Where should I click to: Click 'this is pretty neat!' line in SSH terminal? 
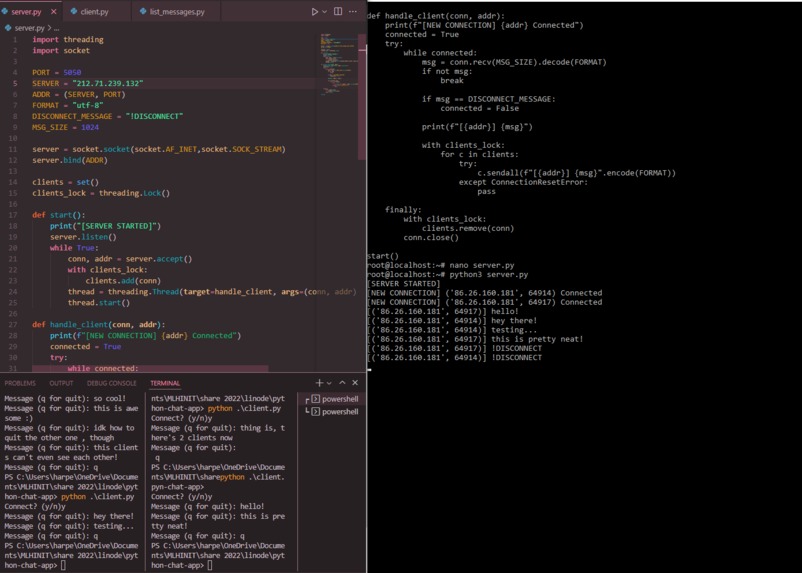[x=537, y=339]
